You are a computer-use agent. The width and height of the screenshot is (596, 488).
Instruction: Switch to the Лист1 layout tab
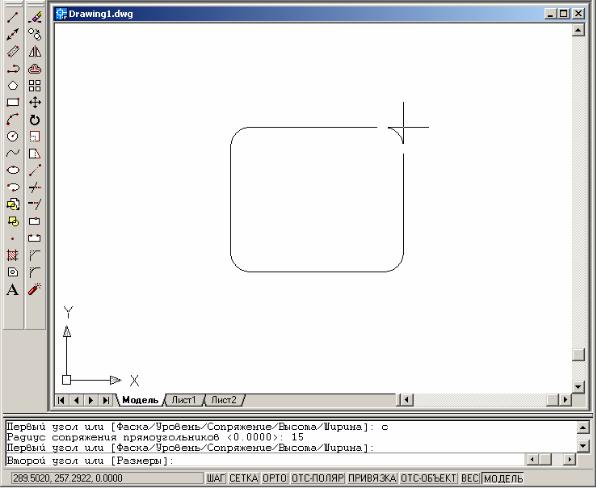(x=184, y=400)
